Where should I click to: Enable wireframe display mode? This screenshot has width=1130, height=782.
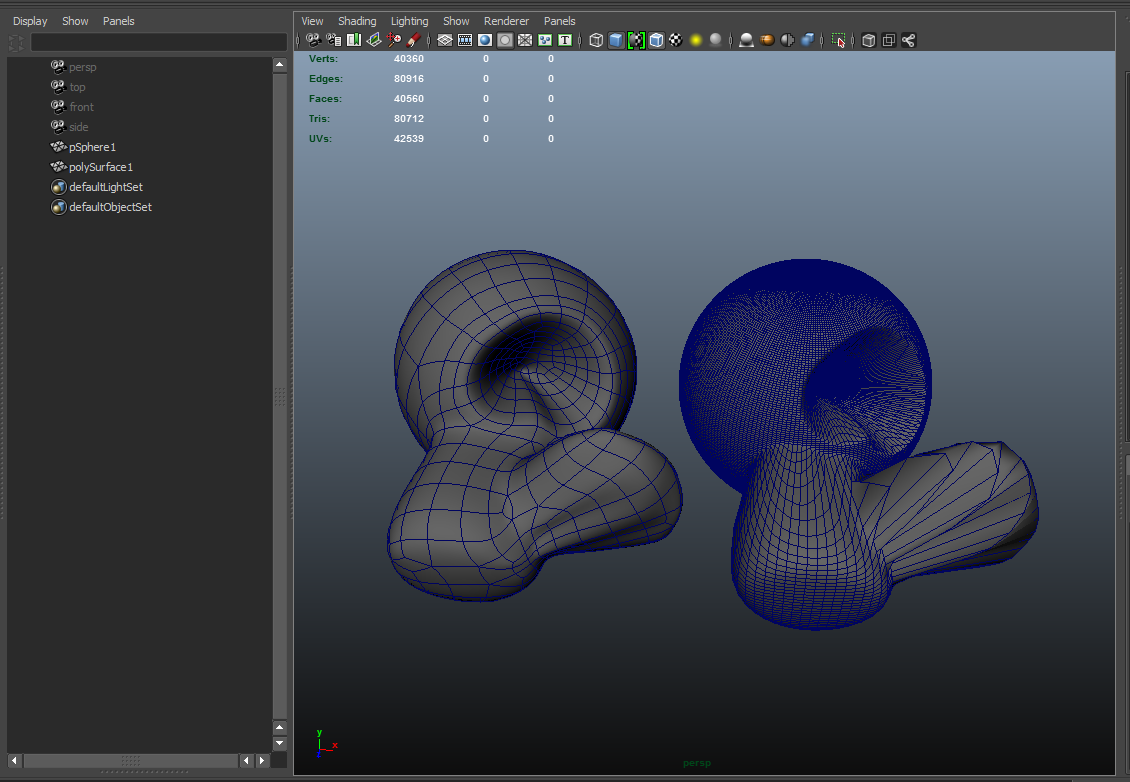596,41
